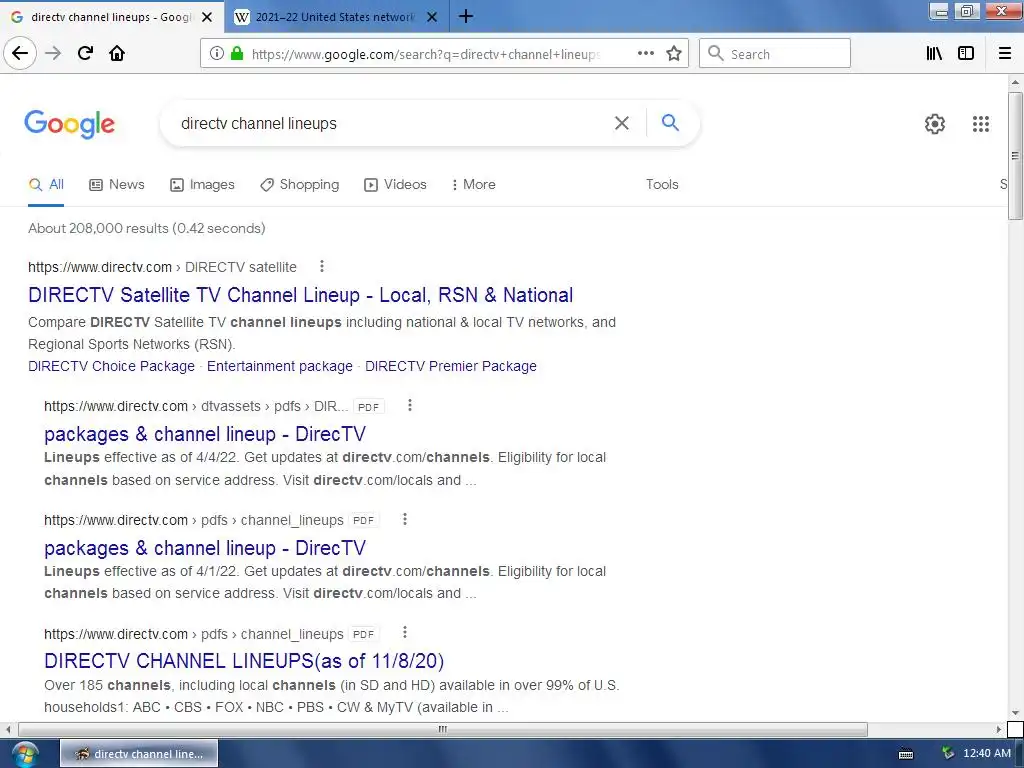Close the Wikipedia United States network tab
The image size is (1024, 768).
[432, 17]
